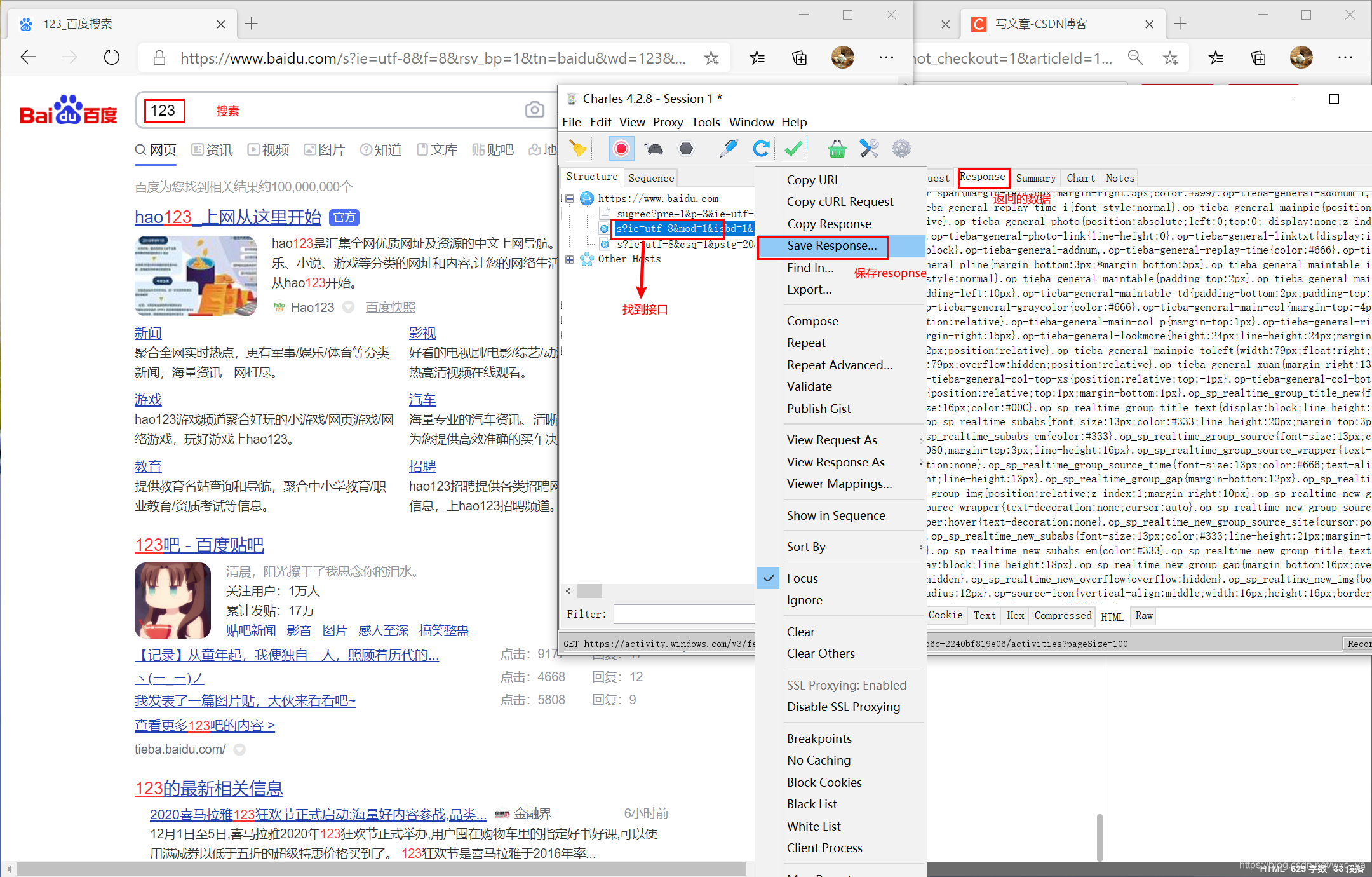Click the Compose pen icon in Charles
Viewport: 1372px width, 877px height.
(729, 149)
